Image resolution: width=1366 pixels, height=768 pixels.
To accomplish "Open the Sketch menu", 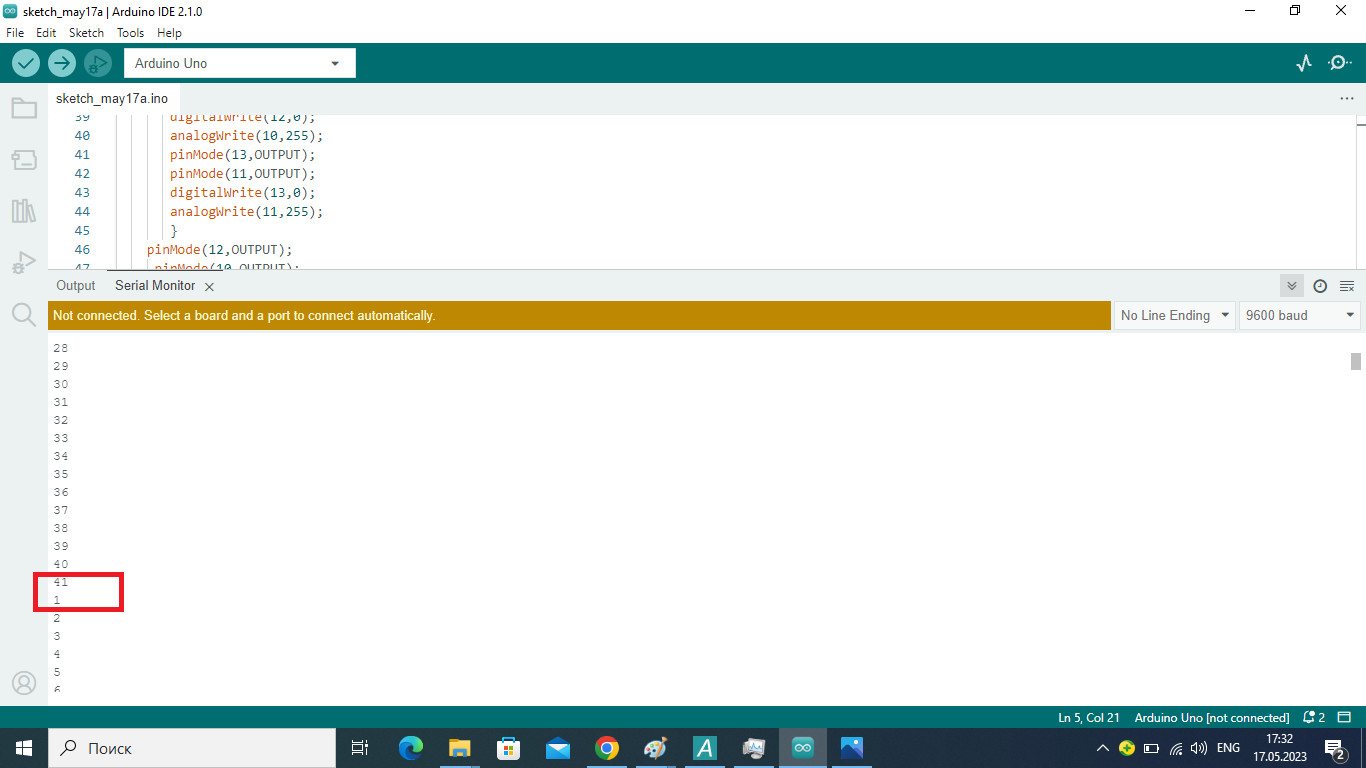I will click(x=86, y=33).
